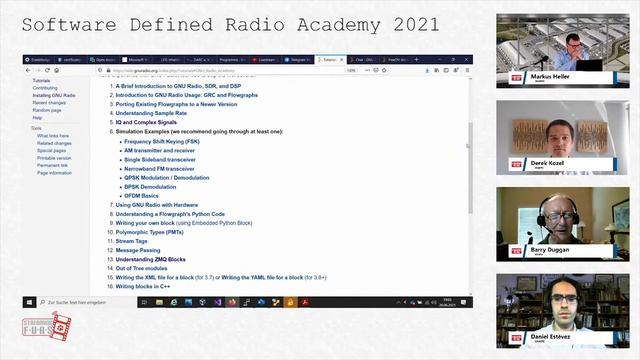Click the browser forward arrow

(x=38, y=70)
